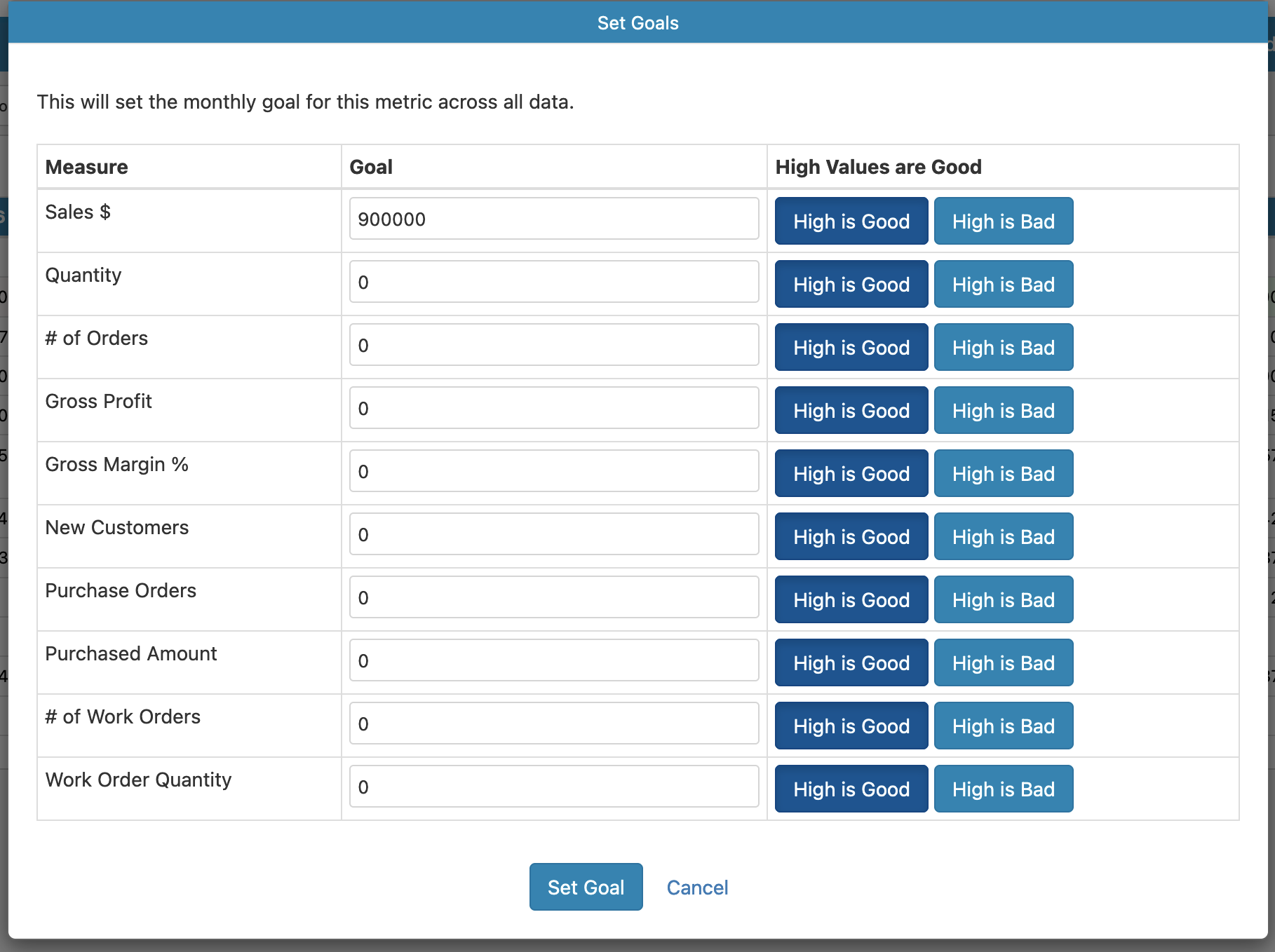Select 'High is Good' for # of Work Orders
The height and width of the screenshot is (952, 1275).
851,726
